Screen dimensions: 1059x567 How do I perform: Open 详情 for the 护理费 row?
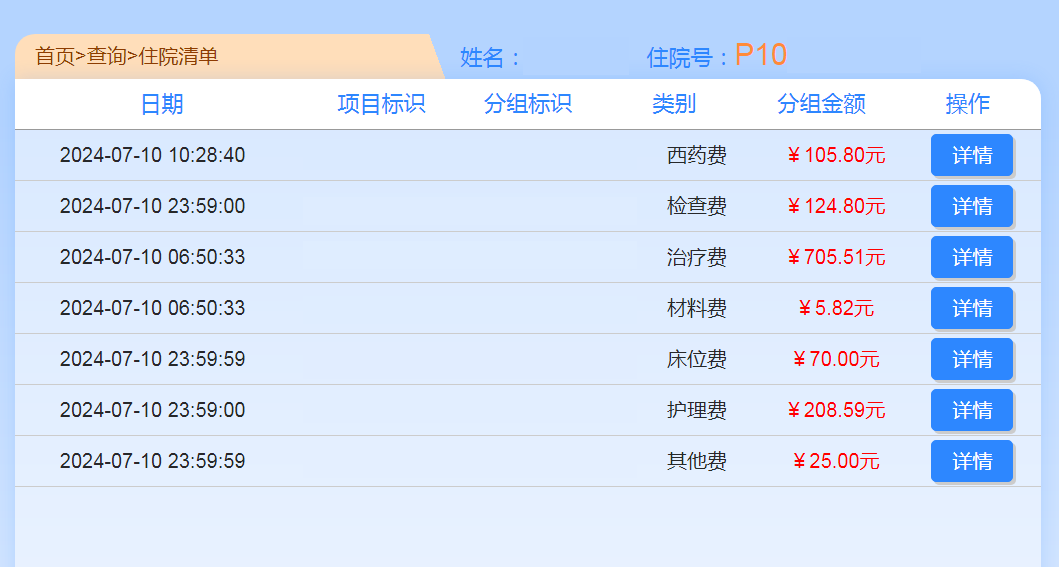click(971, 410)
